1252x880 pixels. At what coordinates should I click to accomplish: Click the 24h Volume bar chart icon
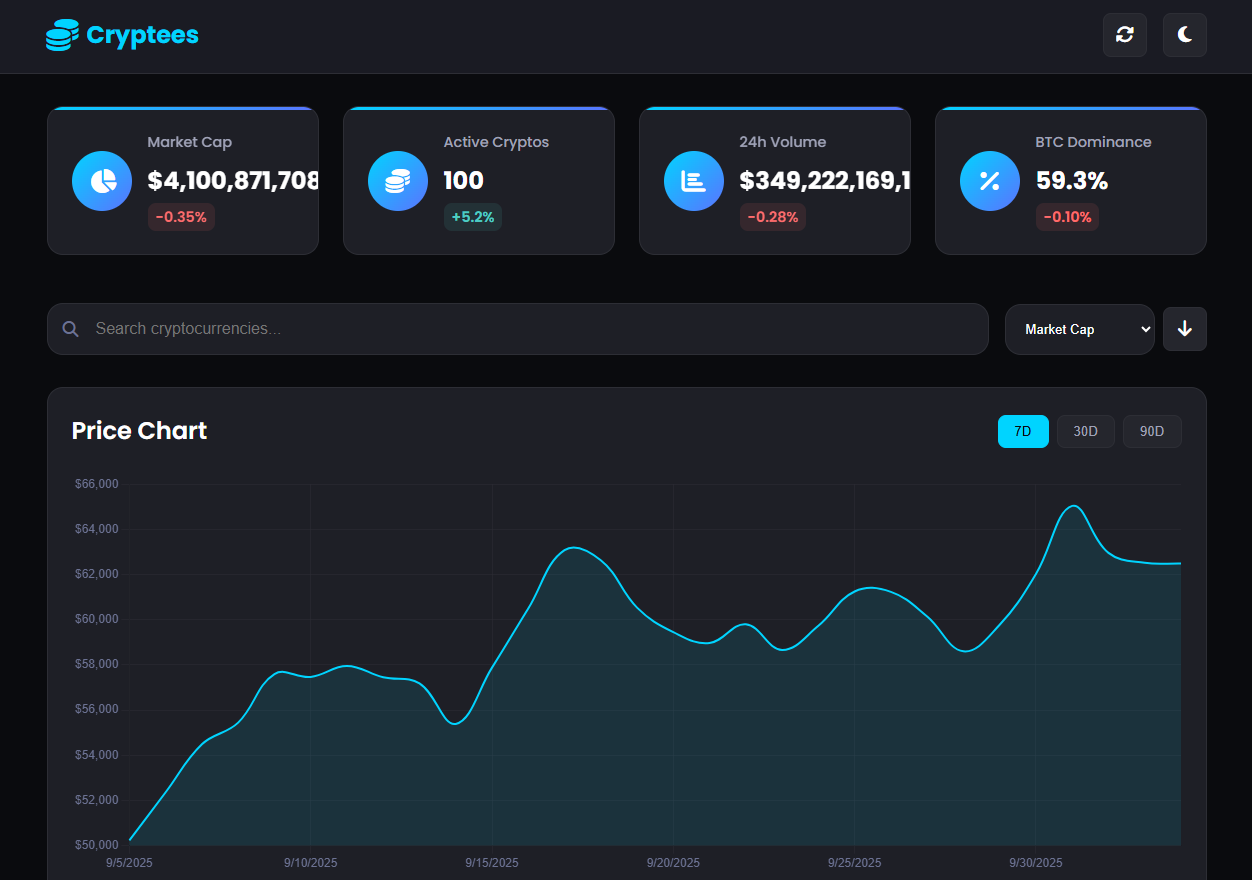tap(694, 181)
